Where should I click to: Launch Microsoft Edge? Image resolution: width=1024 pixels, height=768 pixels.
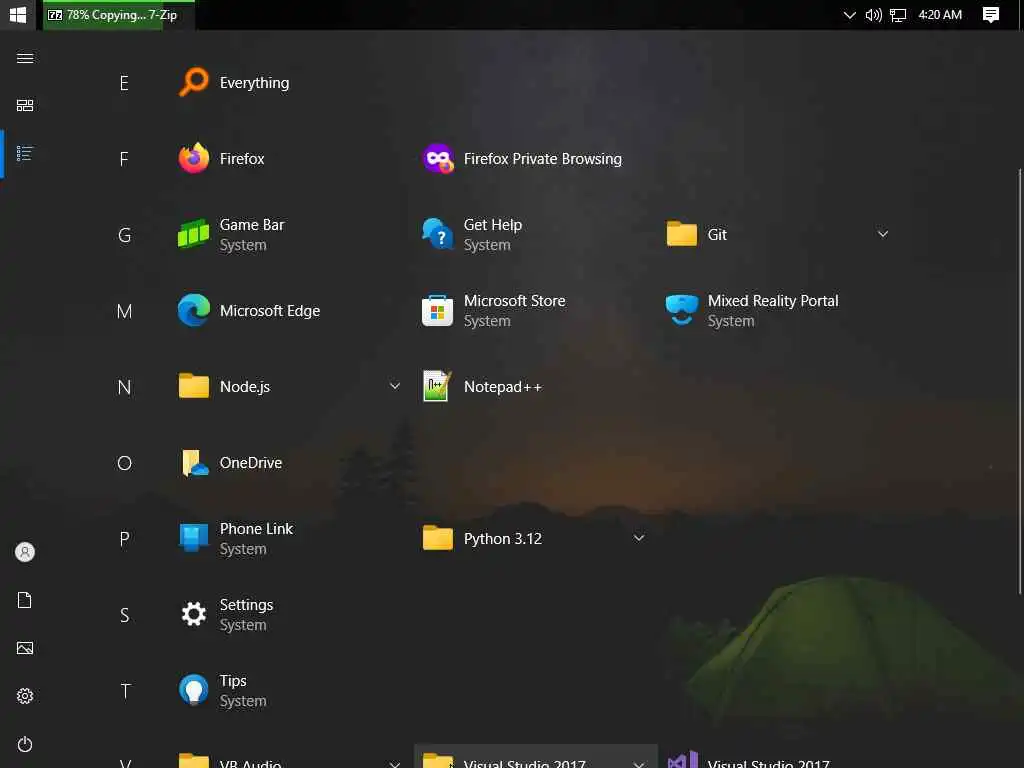click(x=249, y=311)
